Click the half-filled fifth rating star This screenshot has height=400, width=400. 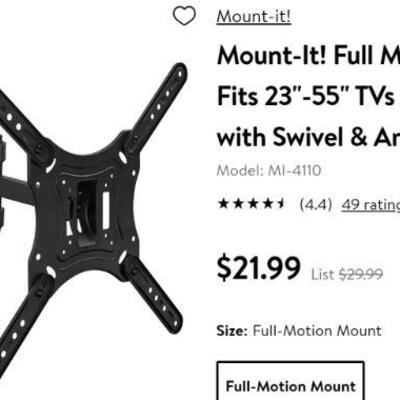coord(280,203)
